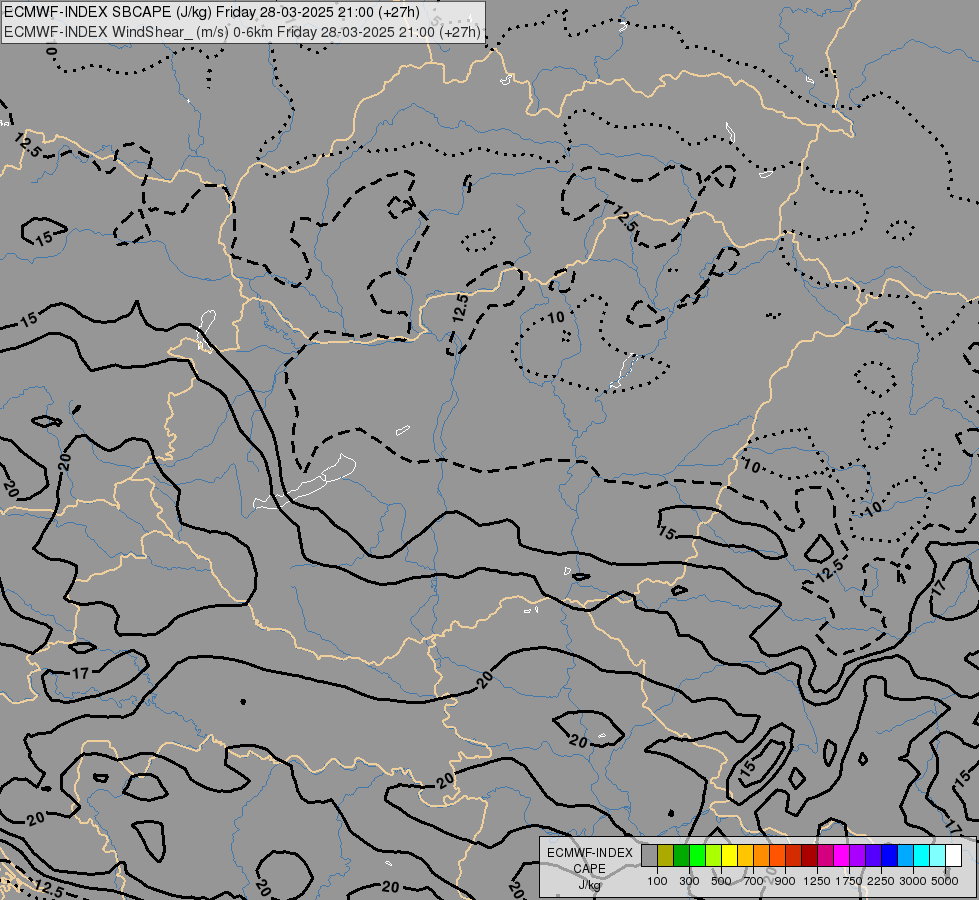The width and height of the screenshot is (979, 900).
Task: Click the pale cyan legend swatch
Action: point(938,856)
